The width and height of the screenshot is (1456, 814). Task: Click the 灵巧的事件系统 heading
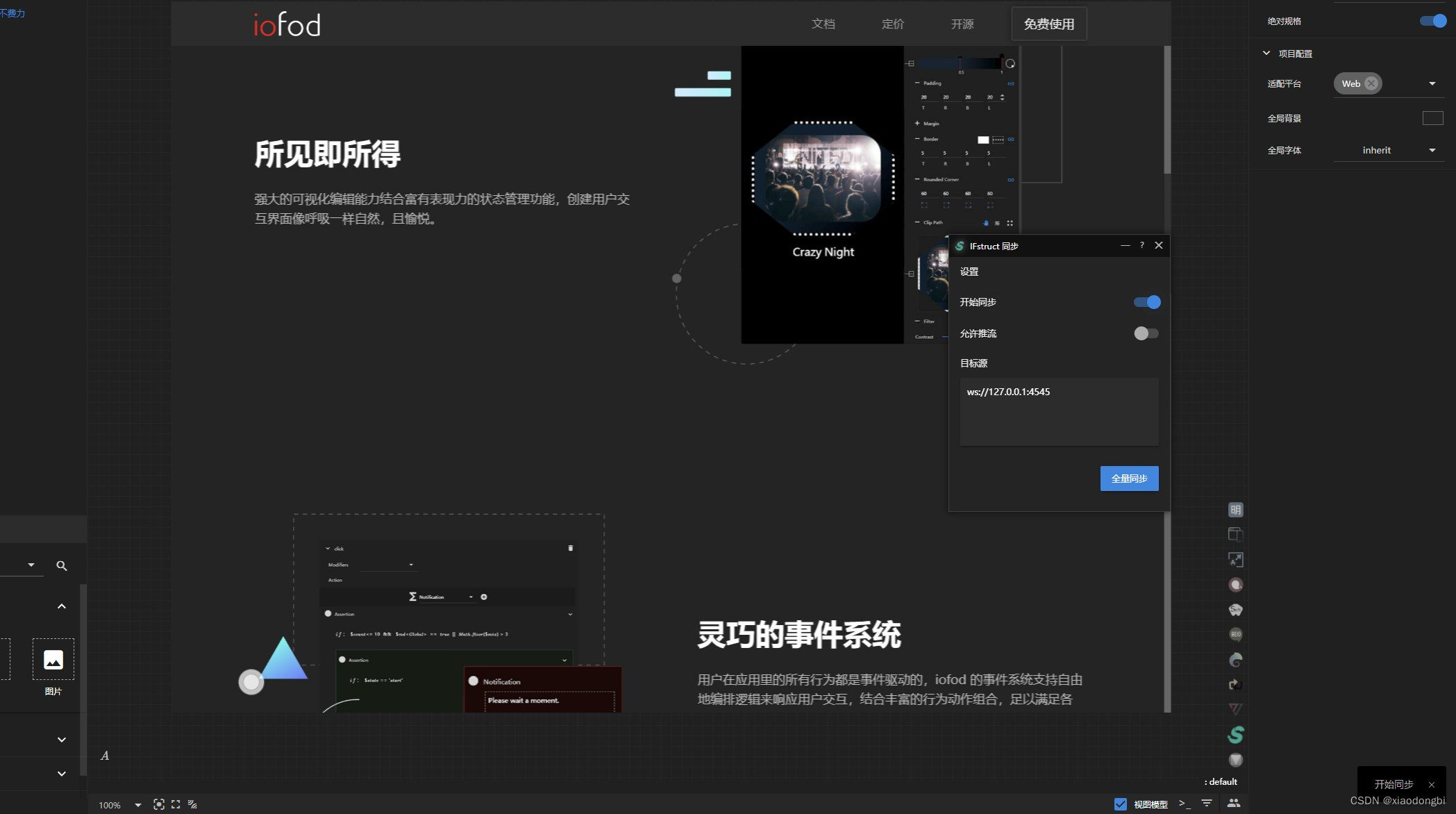click(799, 635)
